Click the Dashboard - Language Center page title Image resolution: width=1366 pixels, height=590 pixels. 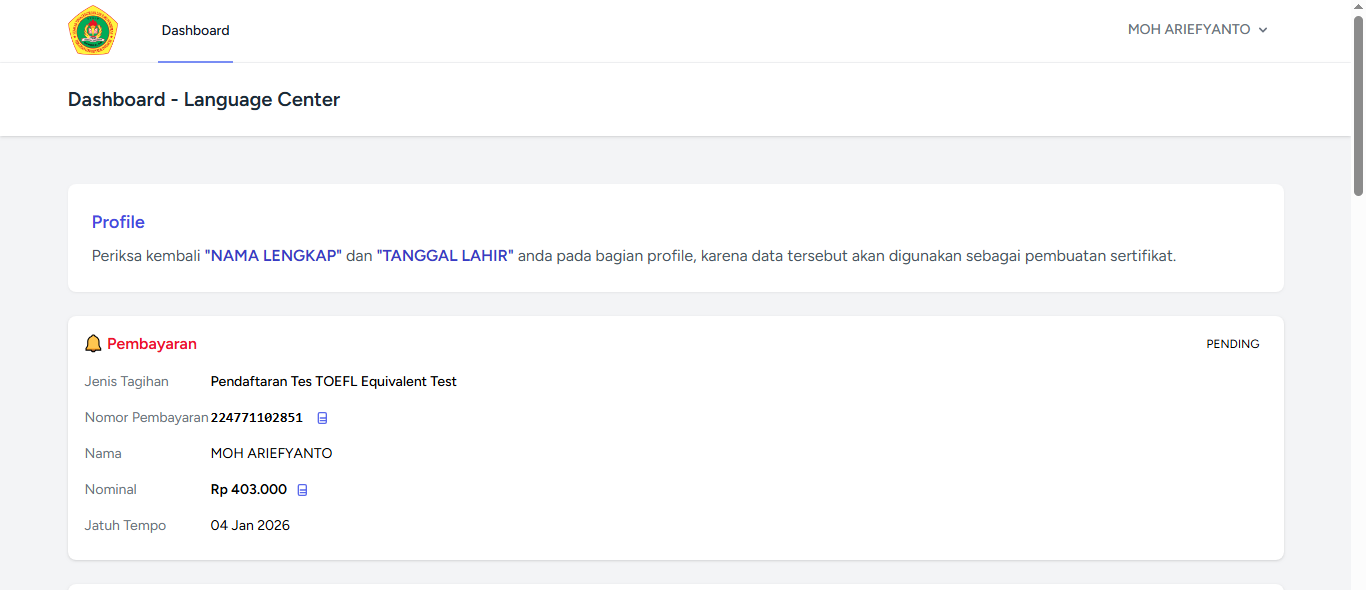(204, 100)
